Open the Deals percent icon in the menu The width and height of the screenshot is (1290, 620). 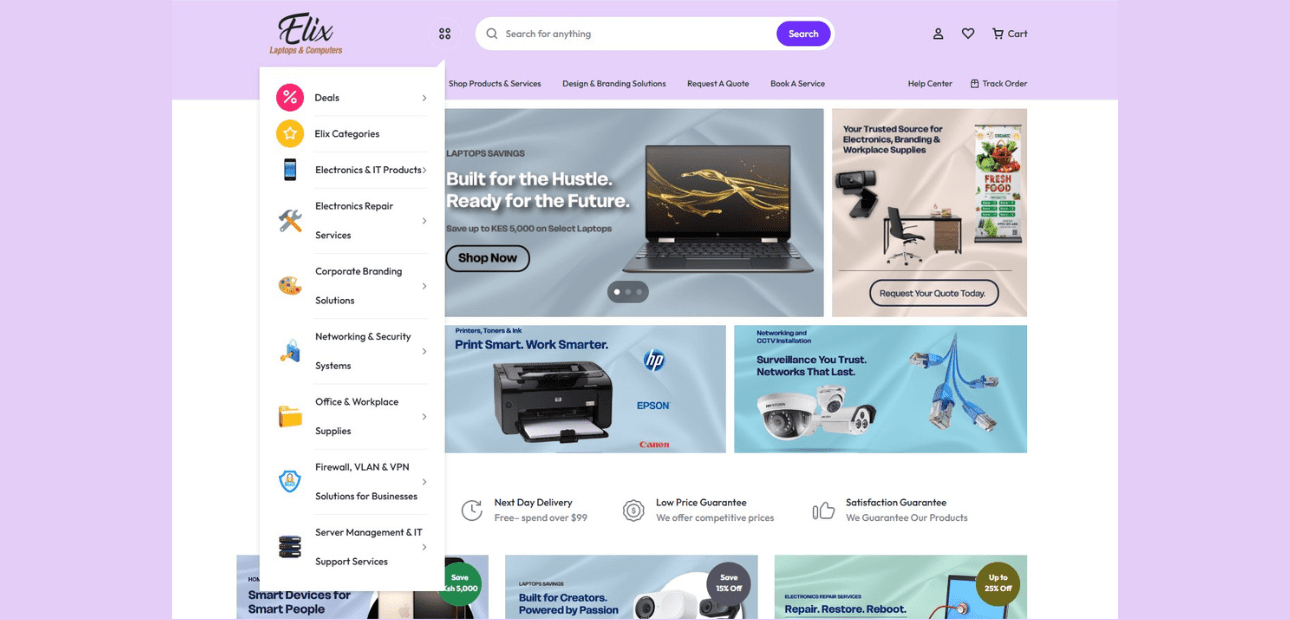coord(289,97)
